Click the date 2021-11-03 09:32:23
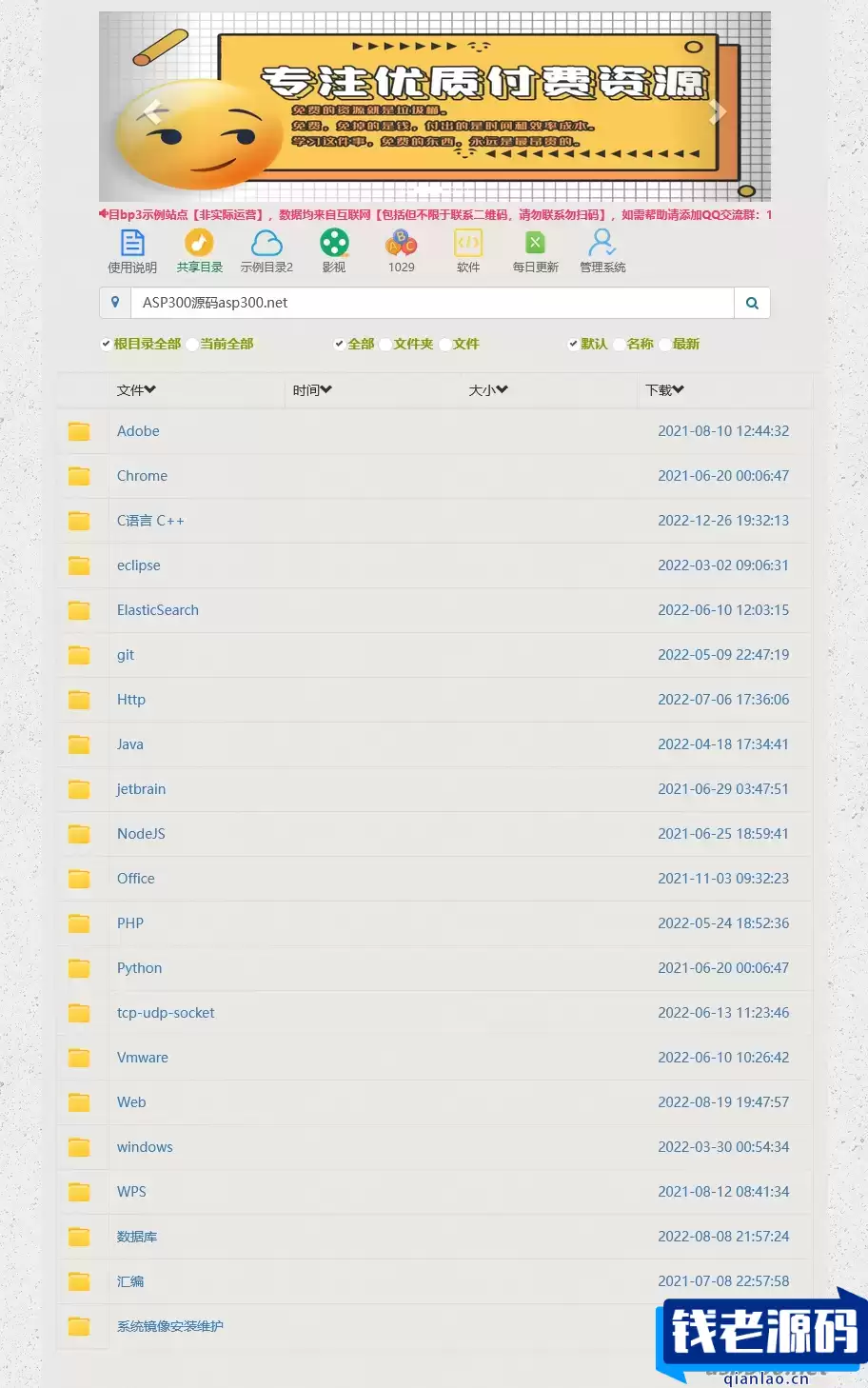The height and width of the screenshot is (1388, 868). tap(723, 879)
